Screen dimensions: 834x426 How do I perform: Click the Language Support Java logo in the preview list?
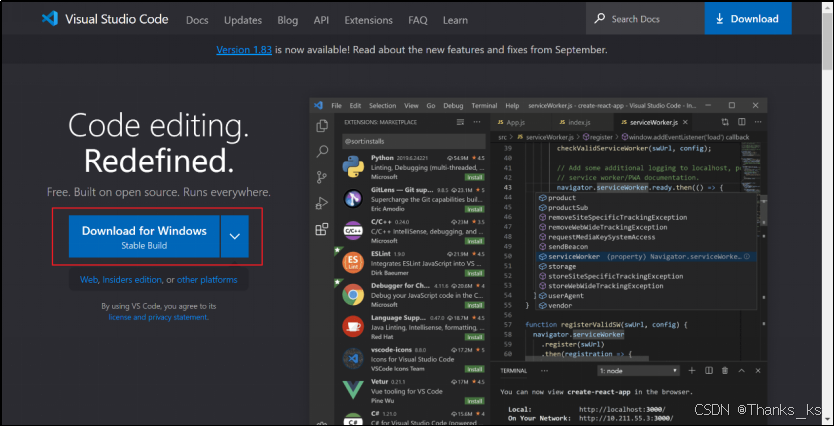pyautogui.click(x=353, y=325)
